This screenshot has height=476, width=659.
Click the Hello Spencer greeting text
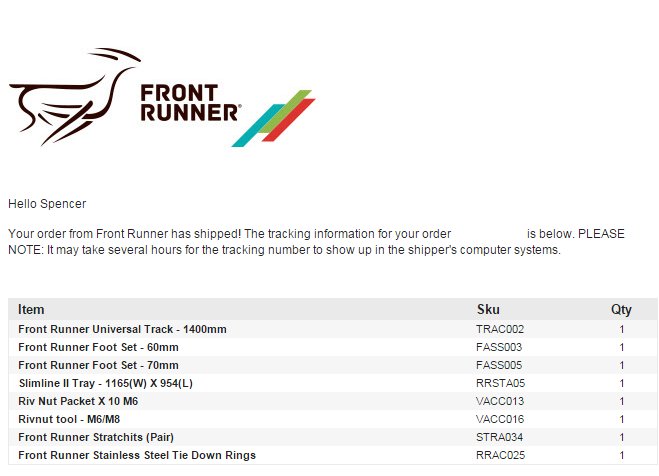[47, 204]
